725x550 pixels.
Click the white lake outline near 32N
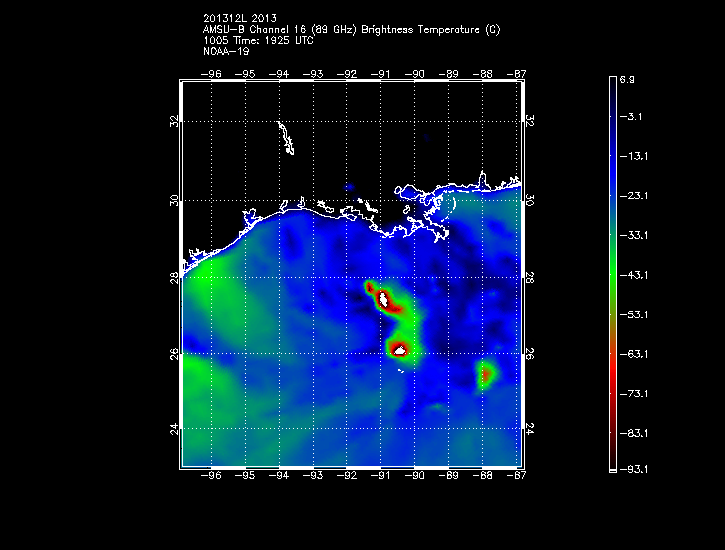pyautogui.click(x=286, y=139)
